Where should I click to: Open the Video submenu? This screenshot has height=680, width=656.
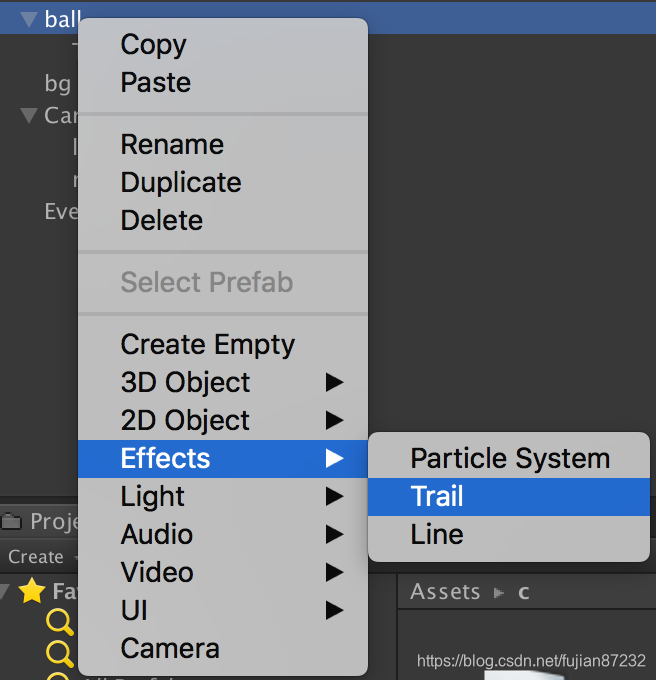click(157, 573)
